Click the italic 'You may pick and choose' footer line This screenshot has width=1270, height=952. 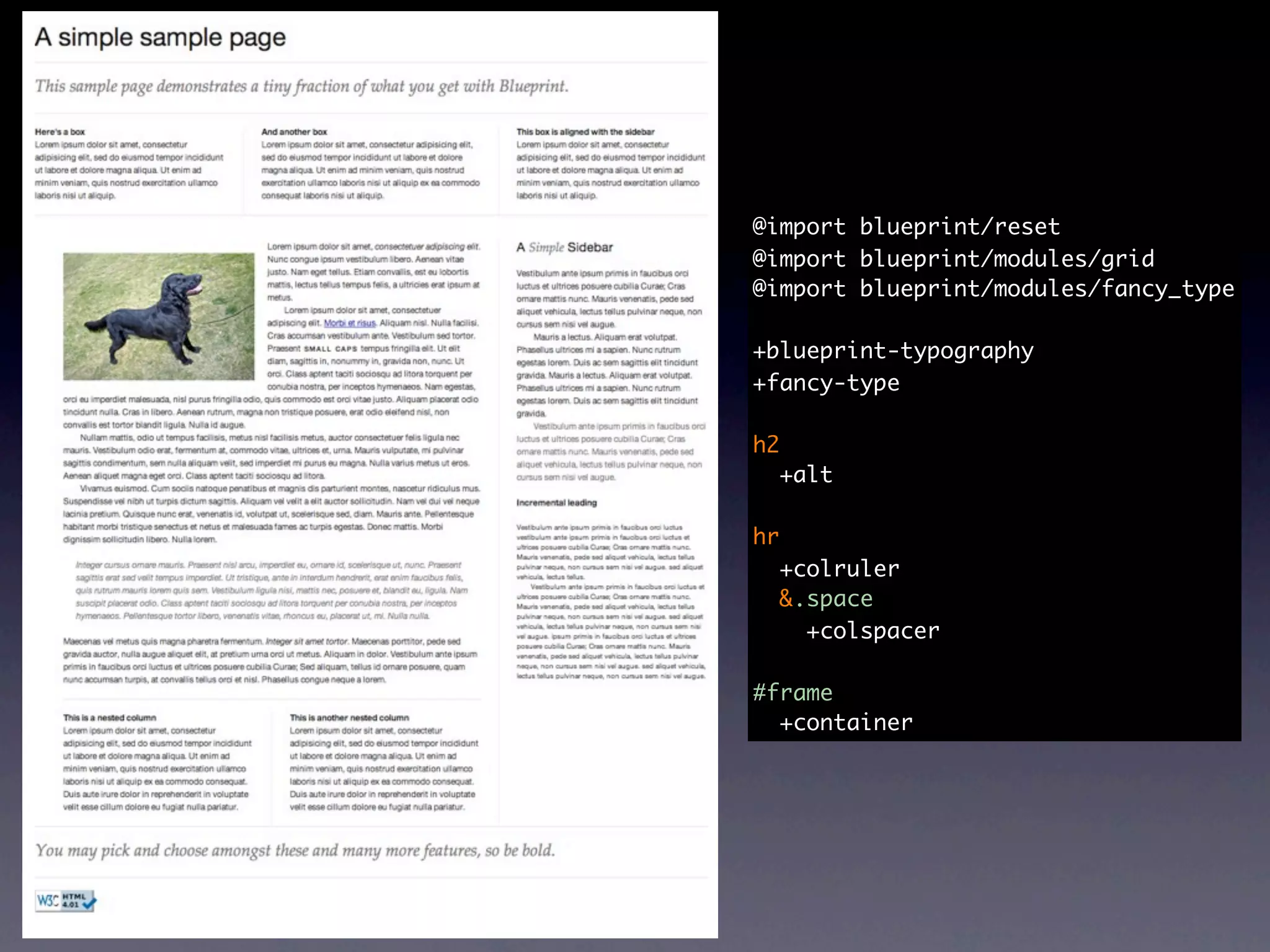(x=295, y=850)
